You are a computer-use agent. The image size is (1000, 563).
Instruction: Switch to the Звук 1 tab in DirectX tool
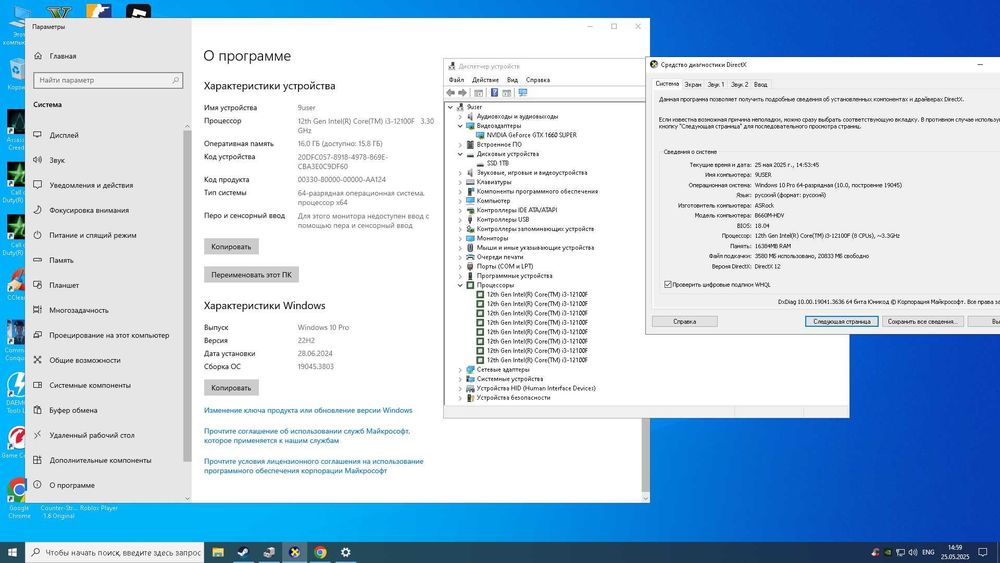(716, 84)
